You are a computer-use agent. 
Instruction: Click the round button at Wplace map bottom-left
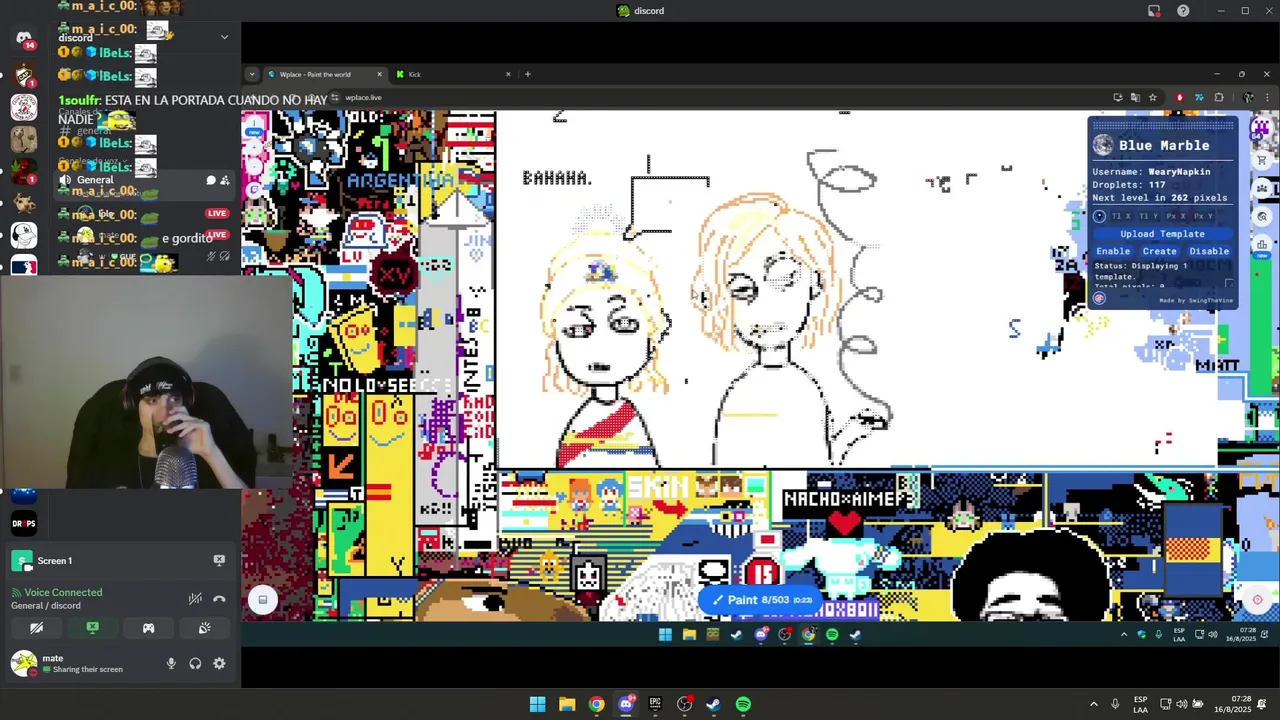click(x=263, y=600)
